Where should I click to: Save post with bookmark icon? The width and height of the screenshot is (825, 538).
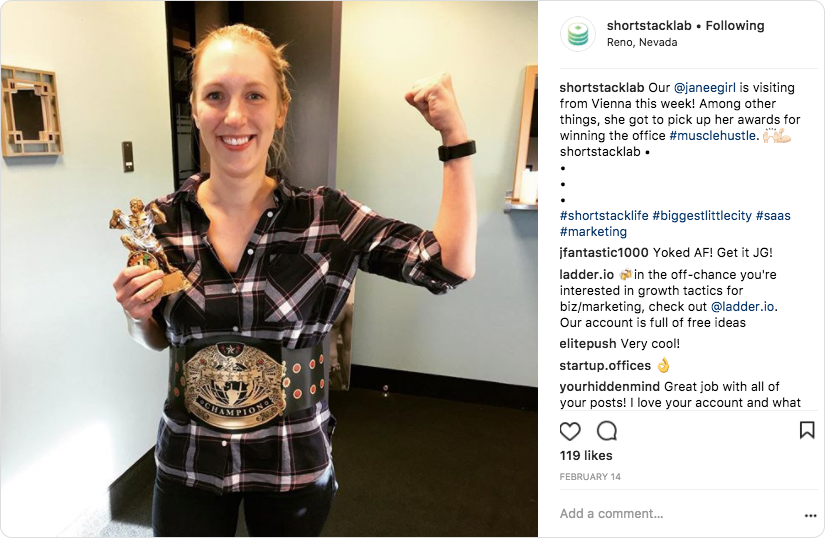807,430
